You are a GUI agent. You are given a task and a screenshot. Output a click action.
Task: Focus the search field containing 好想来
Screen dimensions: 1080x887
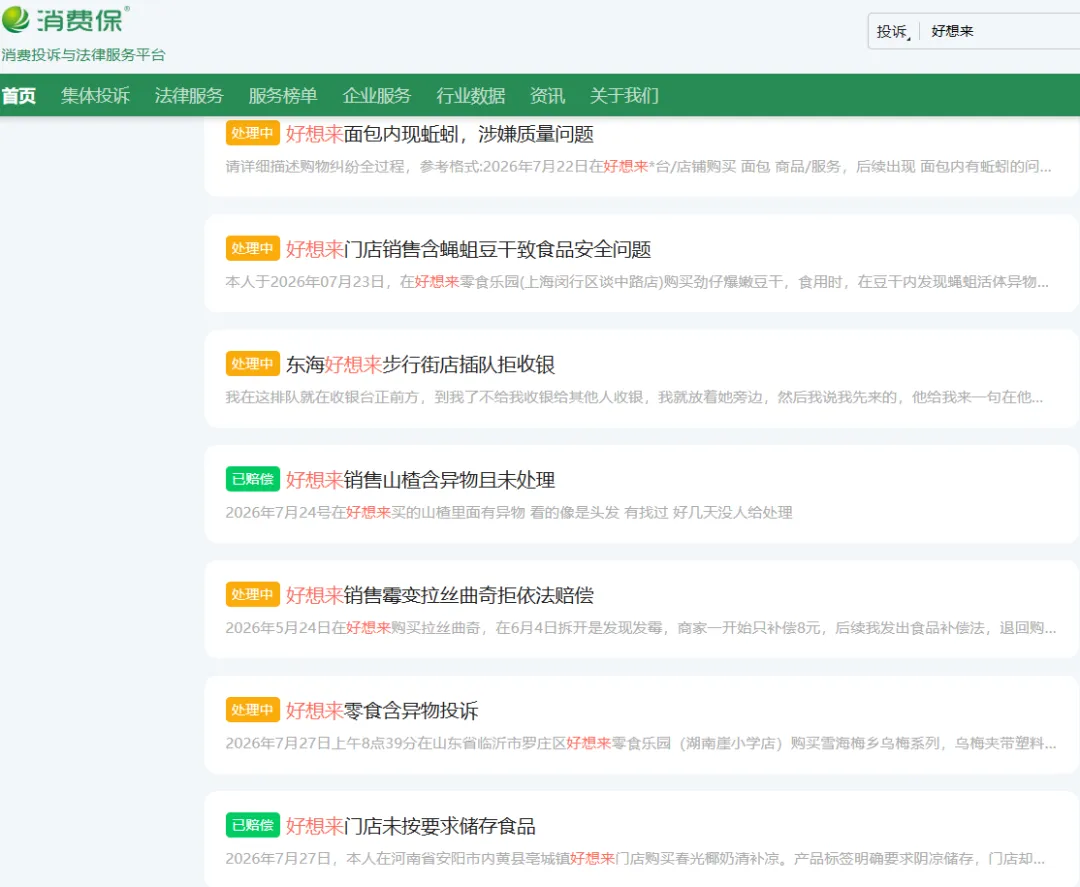tap(1002, 31)
